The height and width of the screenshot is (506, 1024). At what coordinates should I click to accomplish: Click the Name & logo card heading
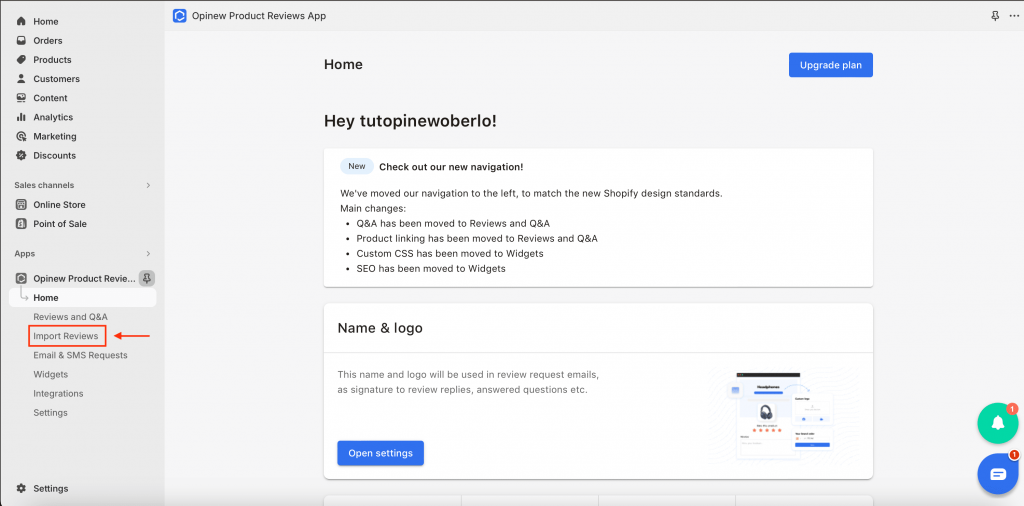click(380, 328)
